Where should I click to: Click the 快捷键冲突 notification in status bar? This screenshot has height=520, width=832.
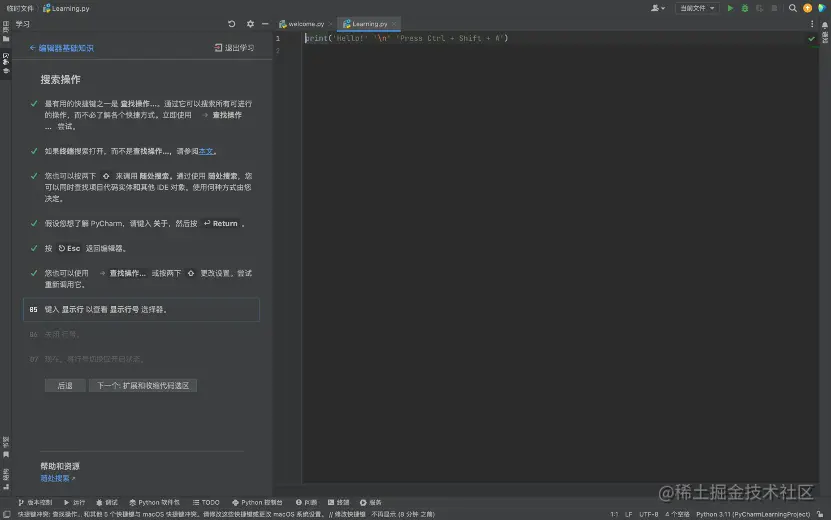pyautogui.click(x=226, y=514)
